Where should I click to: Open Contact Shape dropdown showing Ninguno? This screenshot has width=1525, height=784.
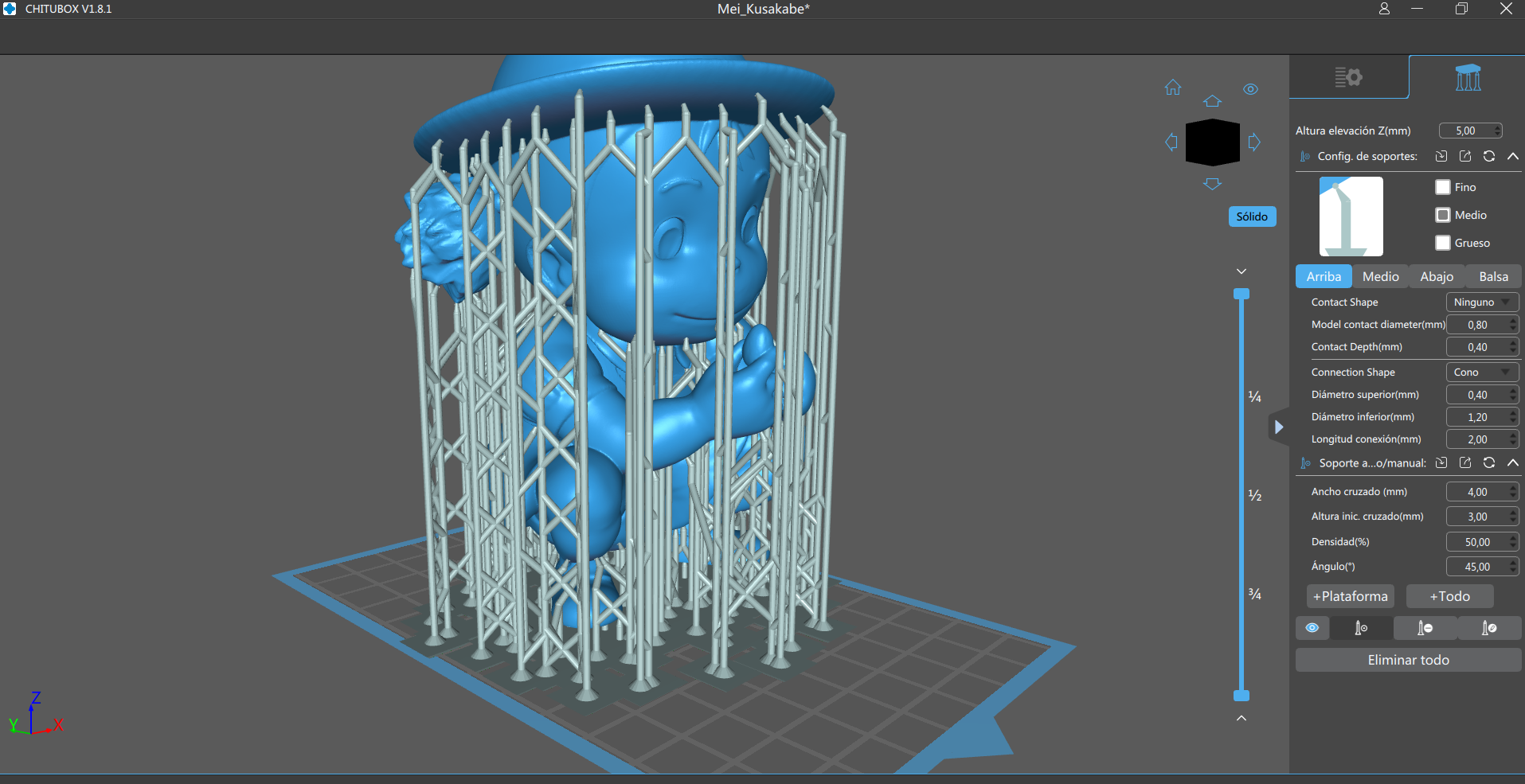click(x=1482, y=302)
